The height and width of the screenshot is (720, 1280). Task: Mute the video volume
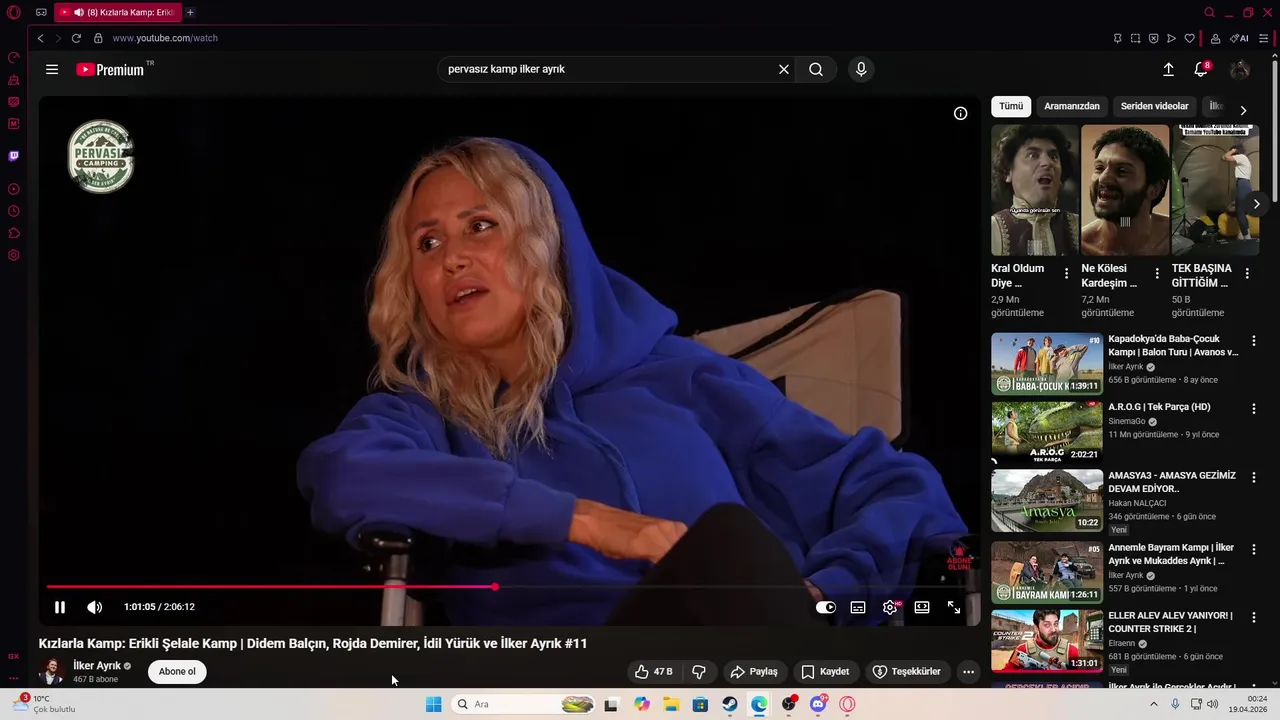point(94,607)
